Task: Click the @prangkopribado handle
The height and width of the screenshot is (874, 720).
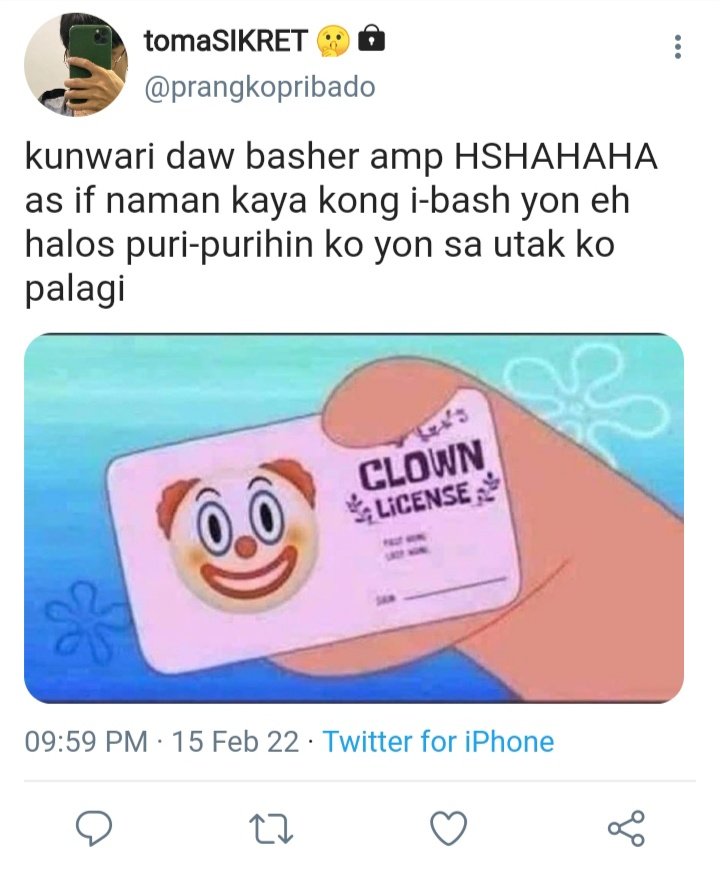Action: click(x=260, y=88)
